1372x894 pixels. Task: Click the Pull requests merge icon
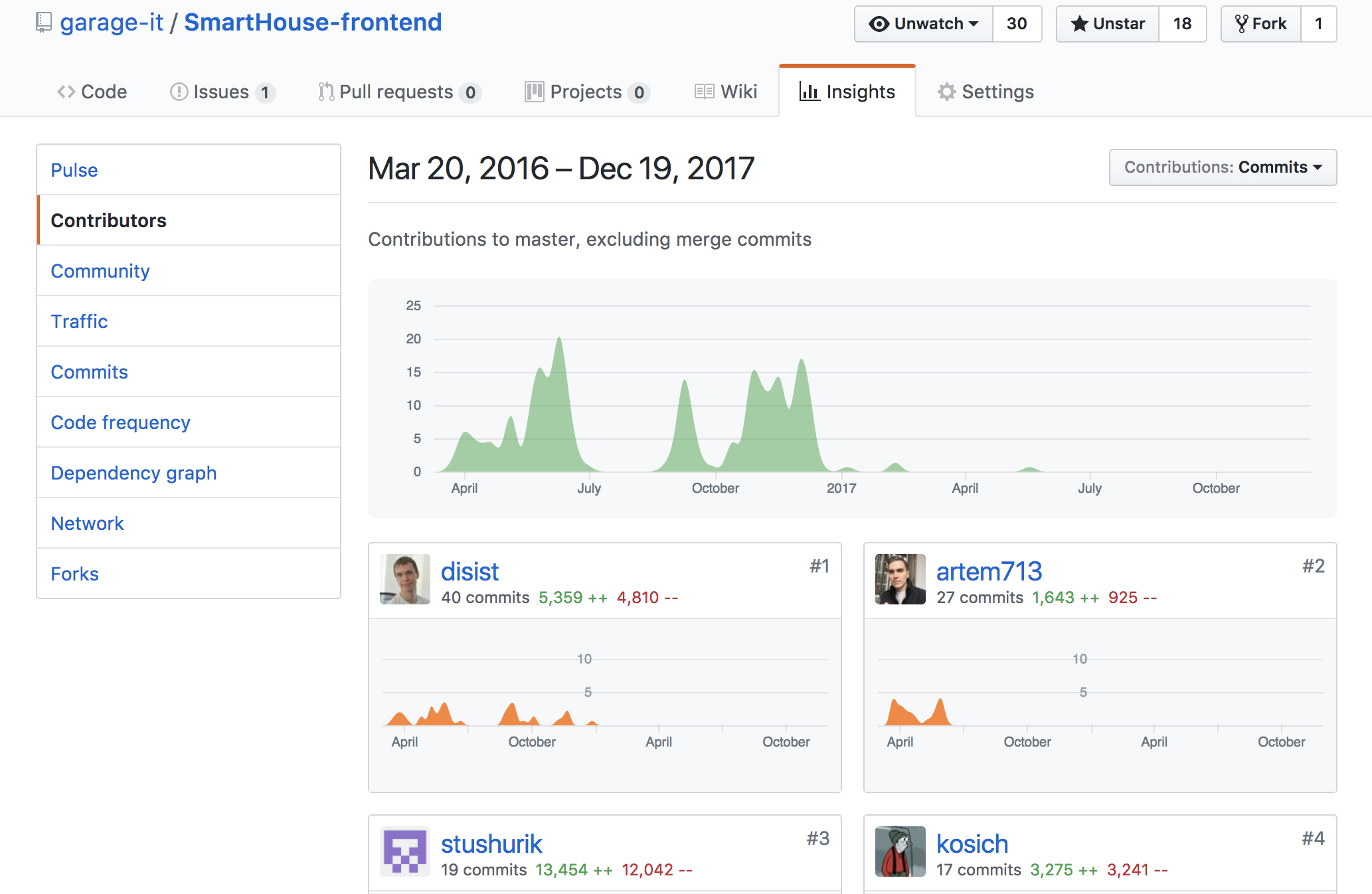coord(325,92)
